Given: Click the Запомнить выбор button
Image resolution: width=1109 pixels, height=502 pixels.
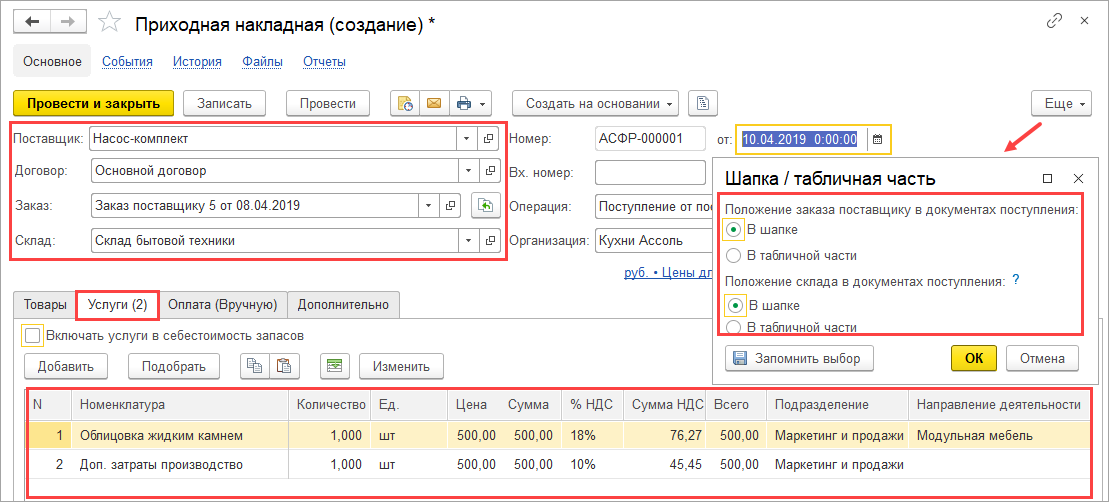Looking at the screenshot, I should point(795,358).
